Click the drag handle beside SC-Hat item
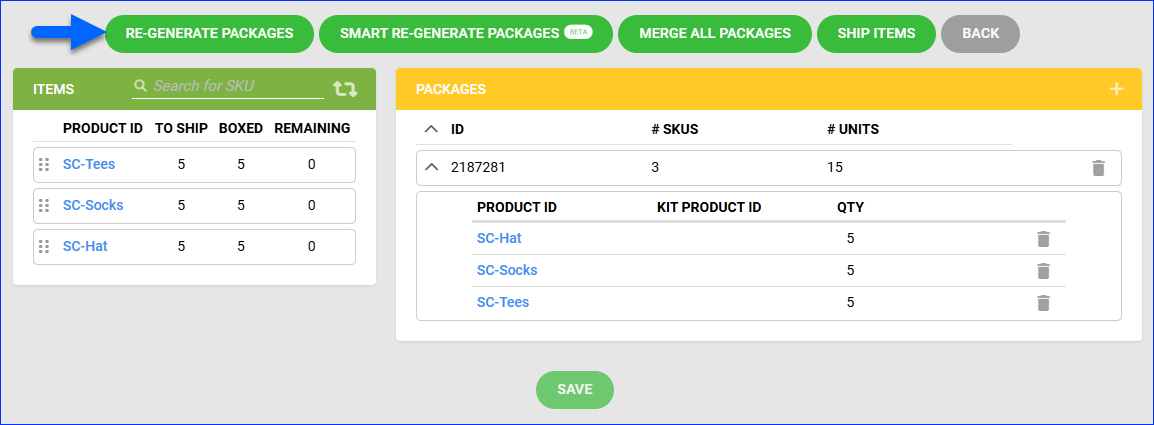 (44, 247)
